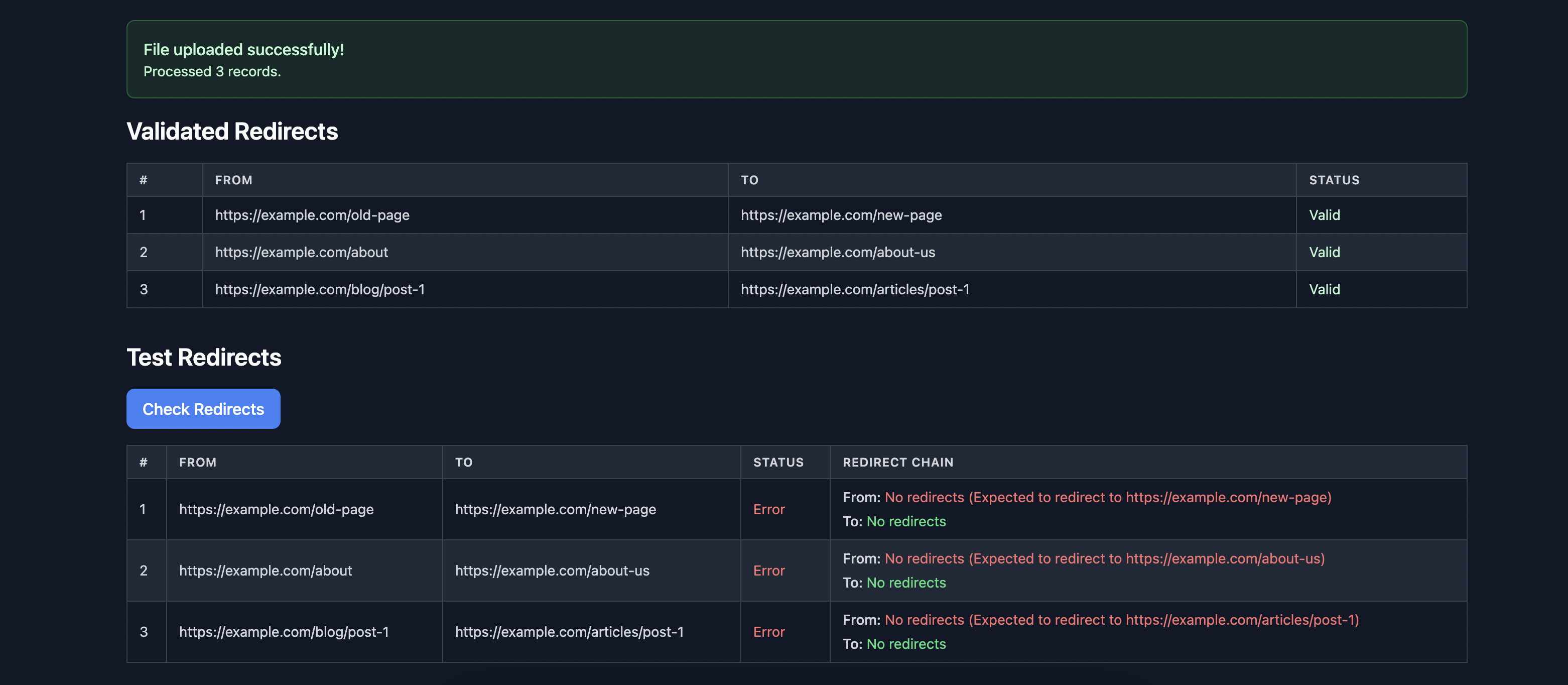
Task: Click STATUS header in Test Redirects table
Action: point(778,462)
